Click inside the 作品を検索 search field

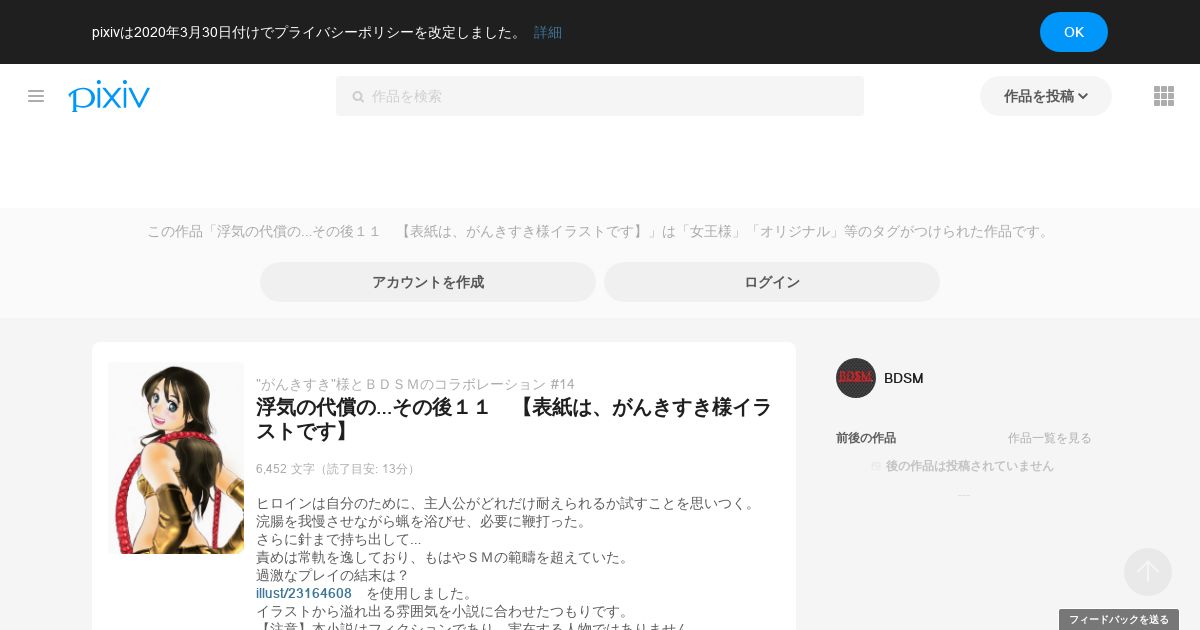tap(600, 96)
